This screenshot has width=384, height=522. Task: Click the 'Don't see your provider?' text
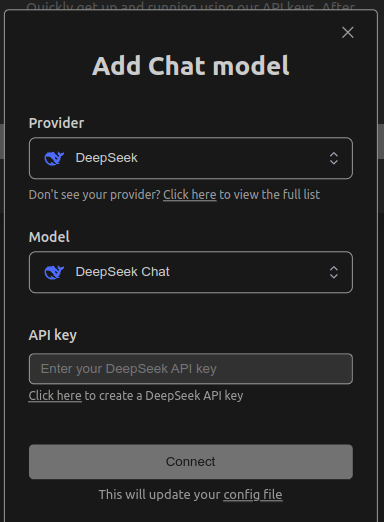coord(95,195)
